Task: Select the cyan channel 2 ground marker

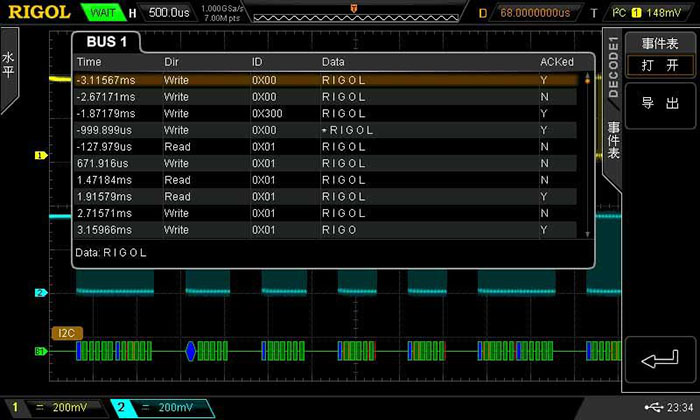Action: pos(41,293)
